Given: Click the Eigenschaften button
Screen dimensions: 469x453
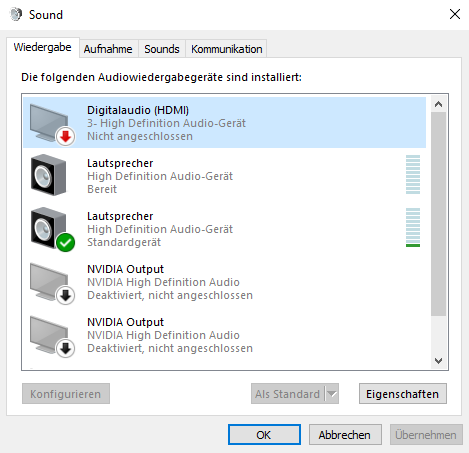Looking at the screenshot, I should (403, 394).
